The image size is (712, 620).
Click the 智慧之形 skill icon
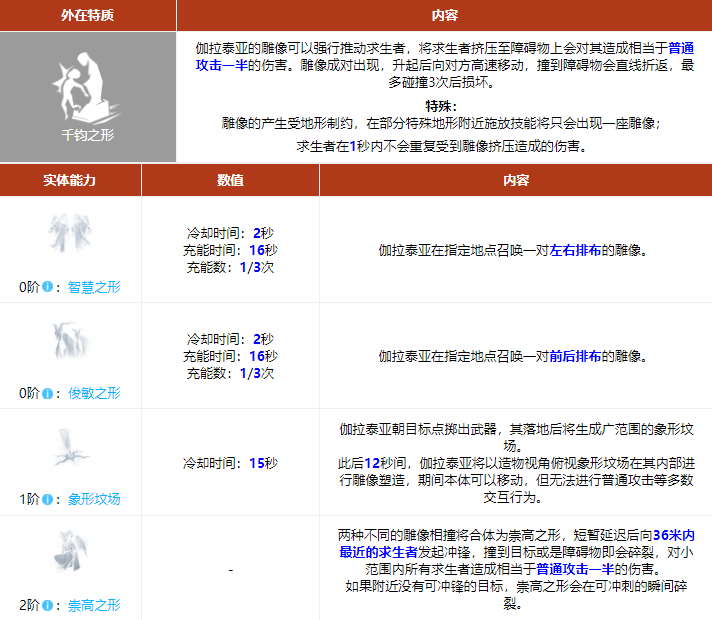pyautogui.click(x=70, y=233)
